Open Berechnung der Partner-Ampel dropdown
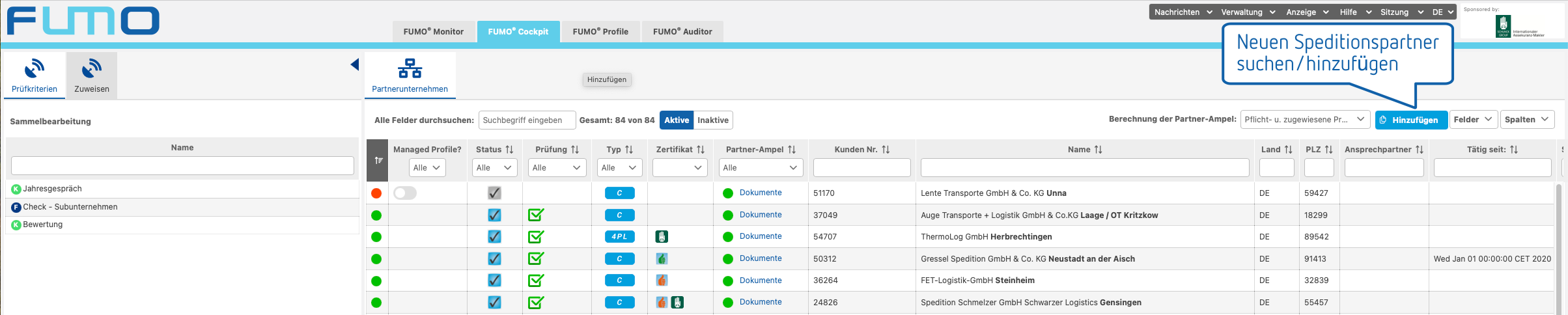The height and width of the screenshot is (315, 1568). pos(1306,120)
